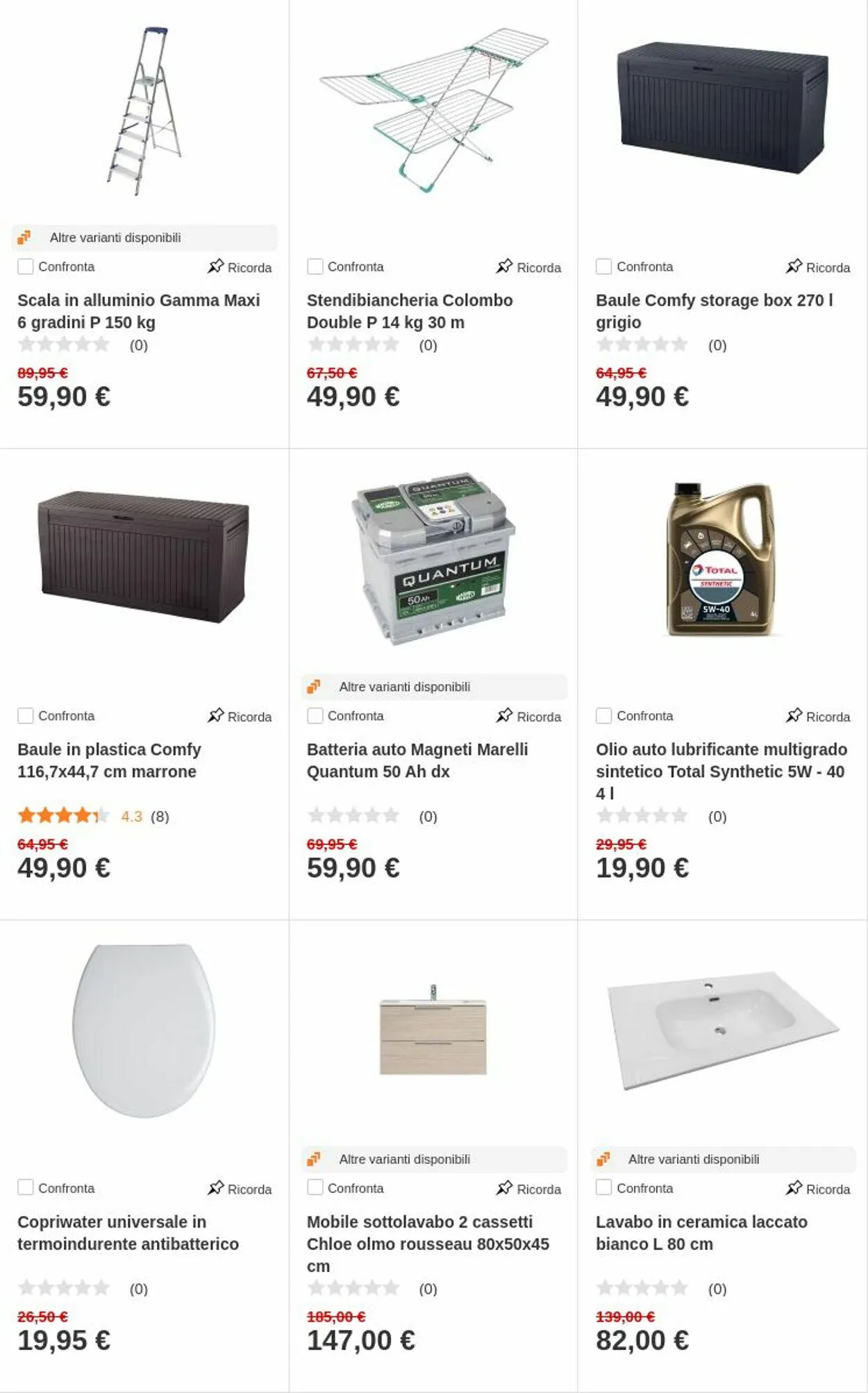
Task: Click Ricorda pin for Baule in plastica marrone
Action: 239,717
